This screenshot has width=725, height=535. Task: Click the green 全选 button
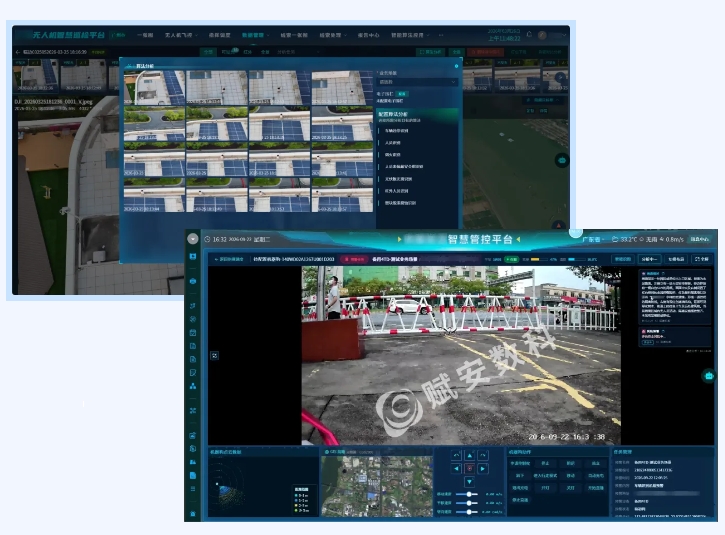click(x=456, y=52)
